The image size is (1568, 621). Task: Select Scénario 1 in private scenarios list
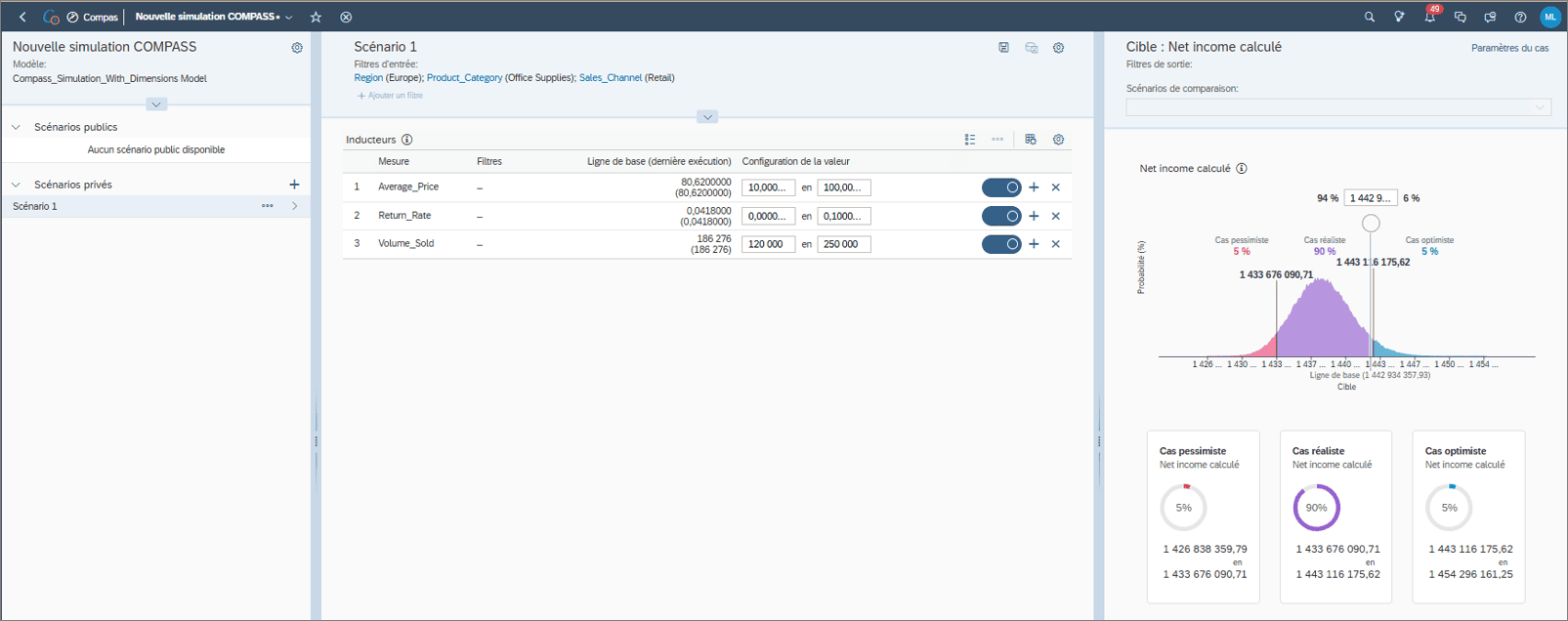[x=35, y=206]
